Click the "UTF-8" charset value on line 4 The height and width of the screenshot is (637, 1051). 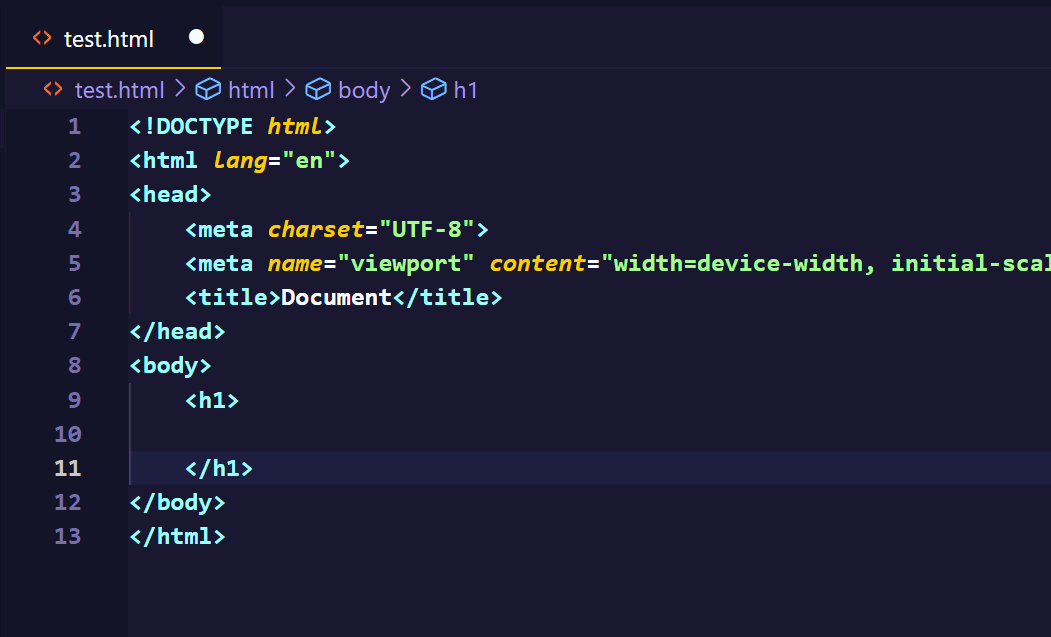[426, 229]
